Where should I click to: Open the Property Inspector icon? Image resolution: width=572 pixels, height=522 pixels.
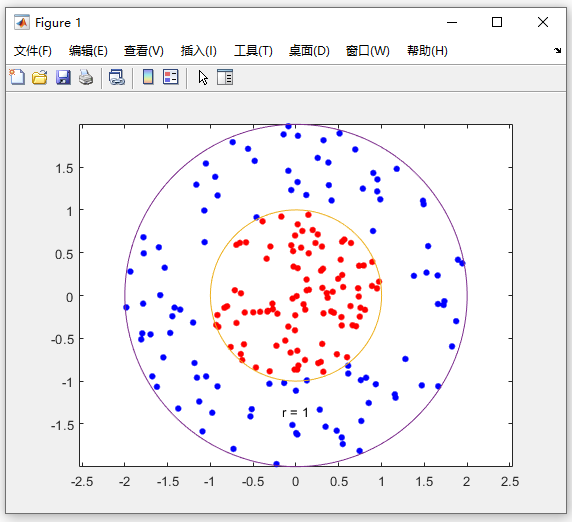click(225, 77)
